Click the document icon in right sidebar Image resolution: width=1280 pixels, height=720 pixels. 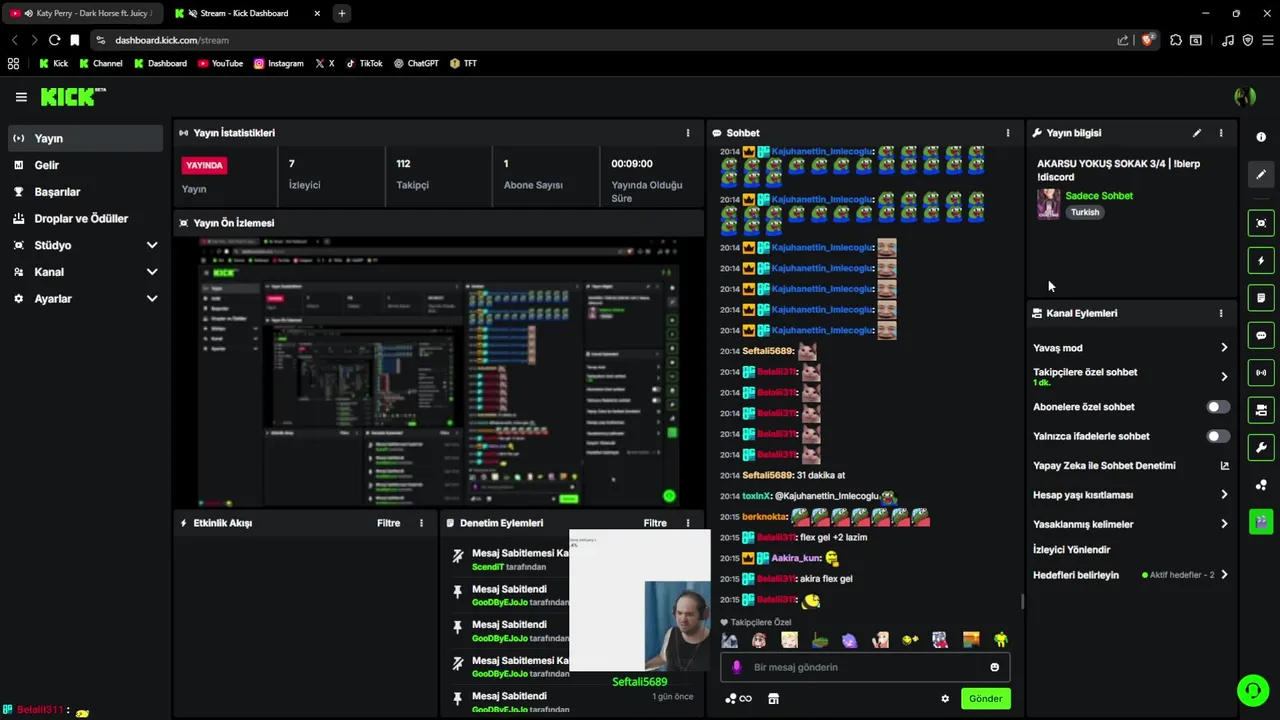(1261, 298)
